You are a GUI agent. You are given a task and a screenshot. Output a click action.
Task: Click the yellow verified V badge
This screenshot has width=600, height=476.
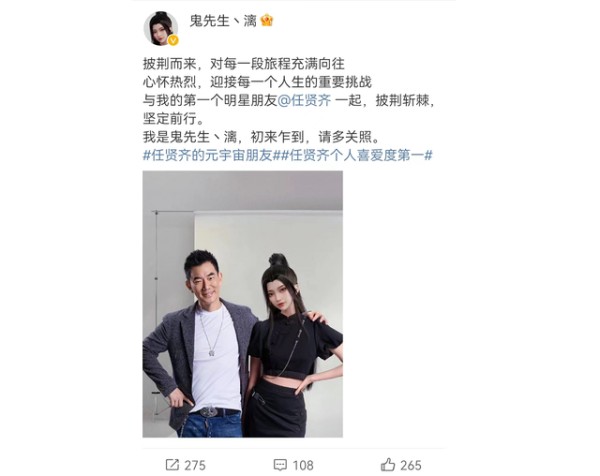(x=173, y=40)
